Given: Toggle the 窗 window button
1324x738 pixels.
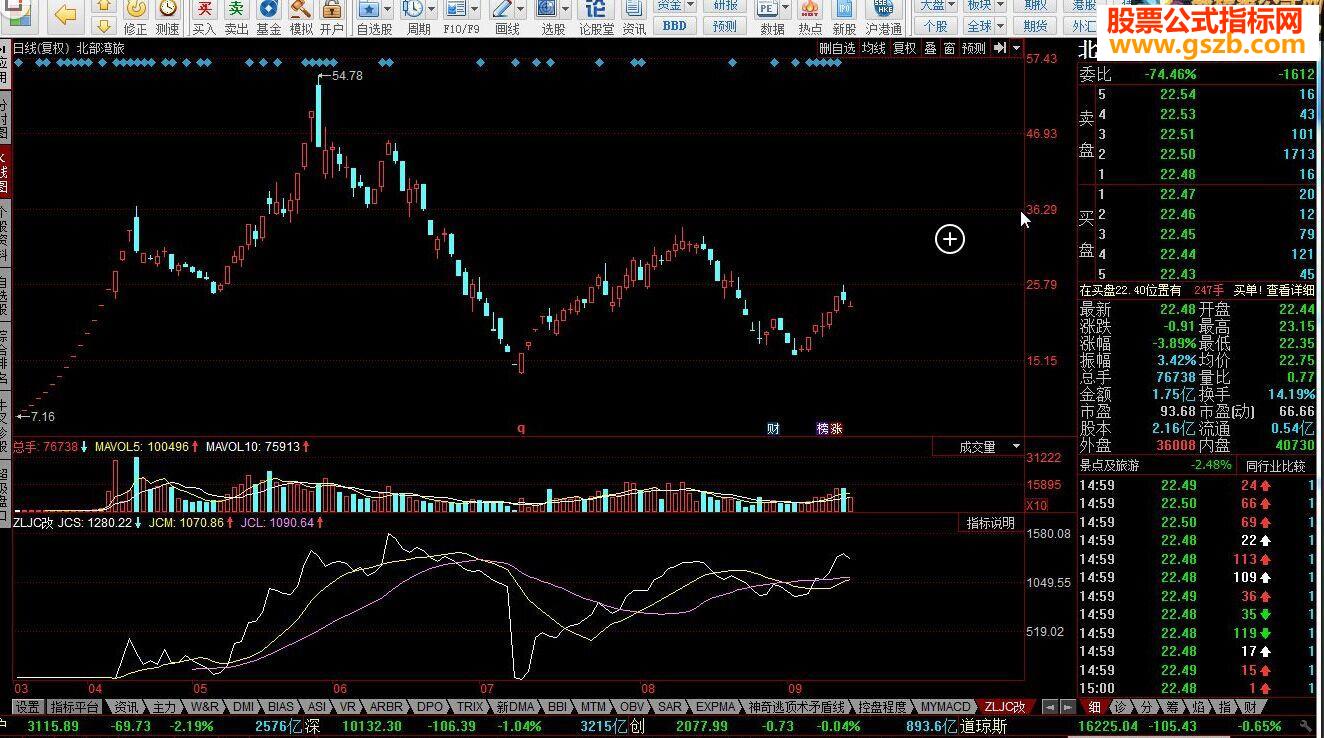Looking at the screenshot, I should [x=949, y=48].
